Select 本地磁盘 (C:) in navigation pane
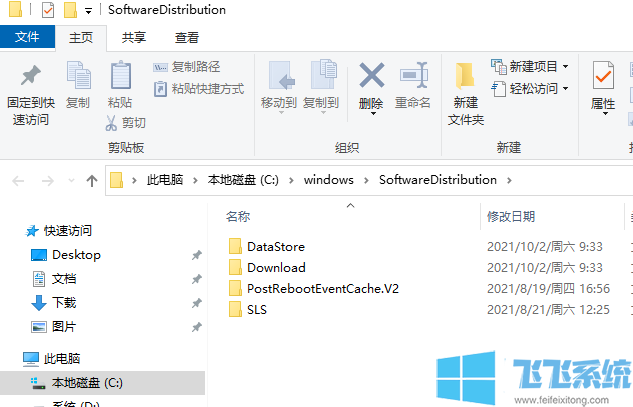This screenshot has width=633, height=407. point(102,383)
